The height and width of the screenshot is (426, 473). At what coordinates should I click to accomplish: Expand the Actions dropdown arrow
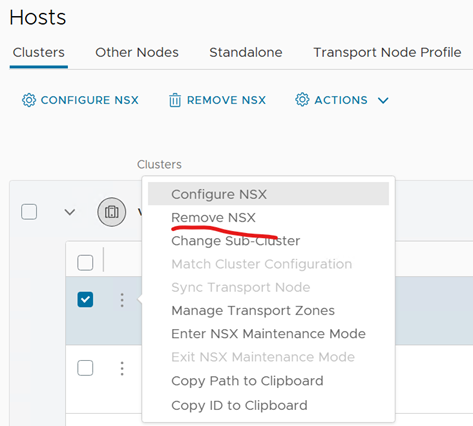pyautogui.click(x=383, y=100)
